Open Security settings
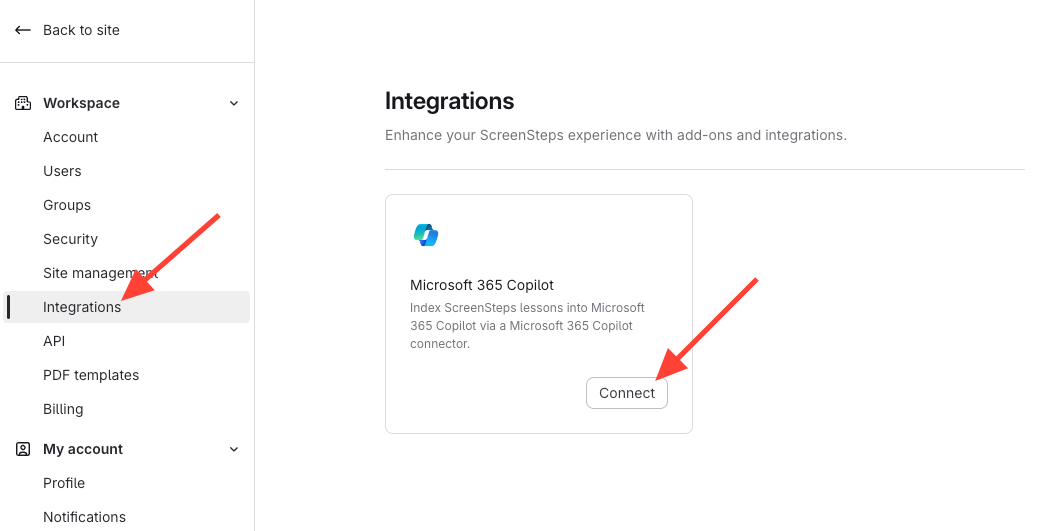 (x=70, y=239)
